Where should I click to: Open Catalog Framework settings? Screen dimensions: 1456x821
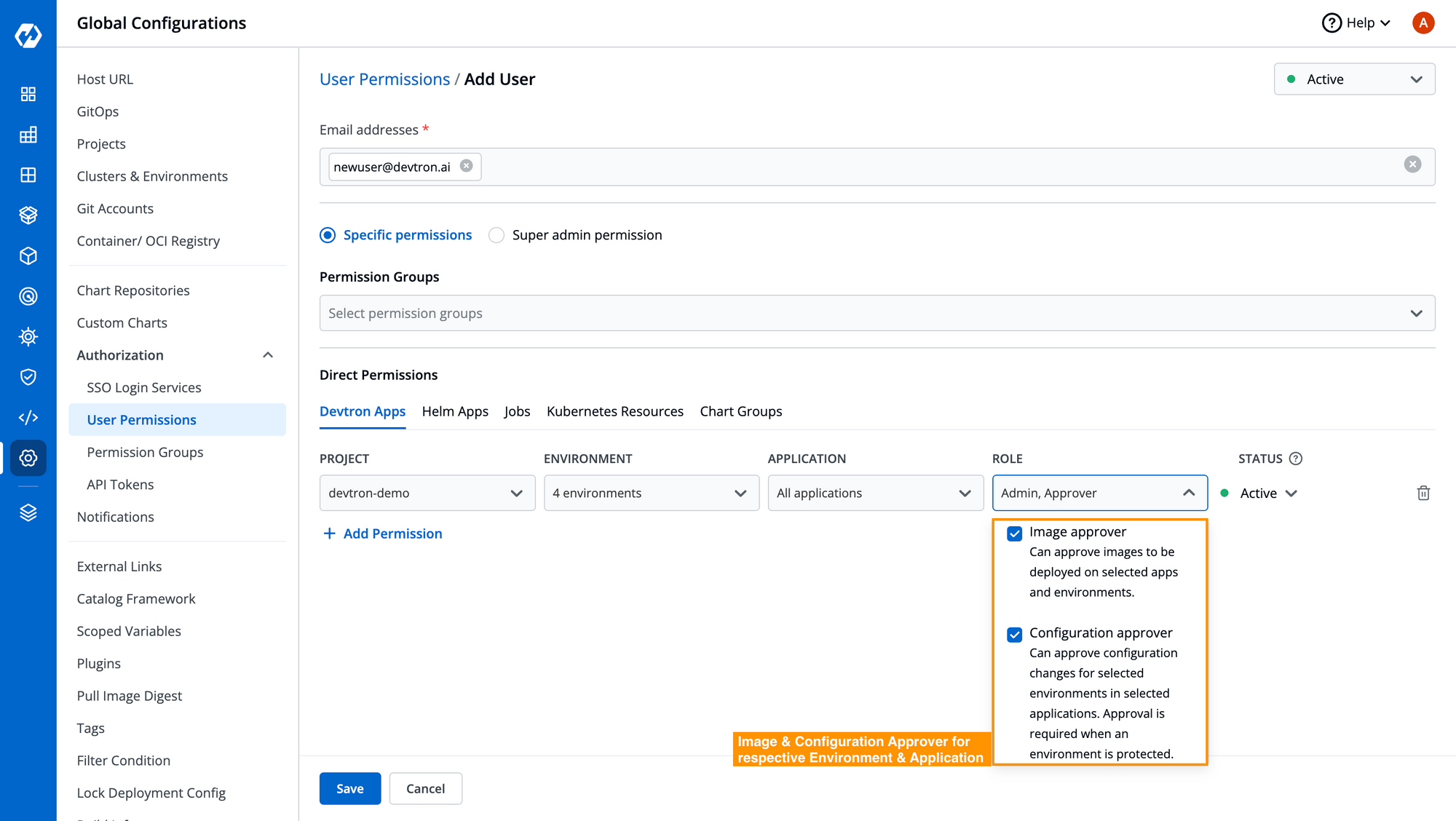136,599
